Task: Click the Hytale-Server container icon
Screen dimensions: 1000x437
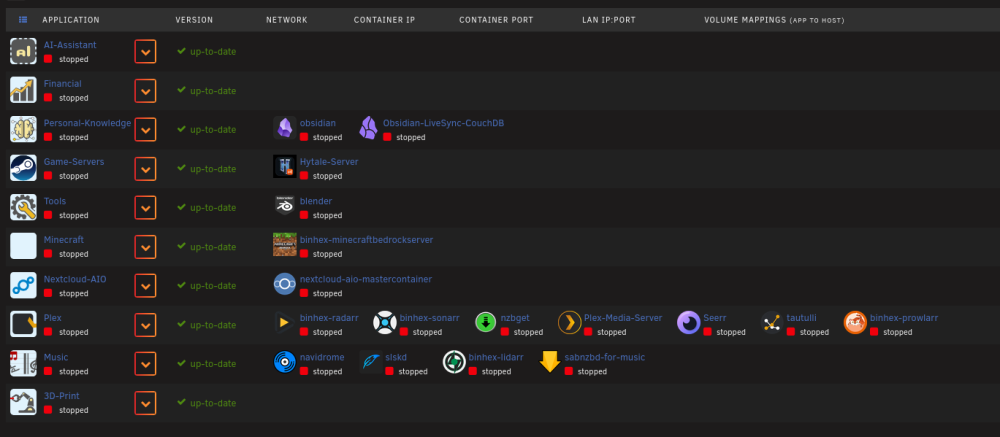Action: tap(284, 167)
